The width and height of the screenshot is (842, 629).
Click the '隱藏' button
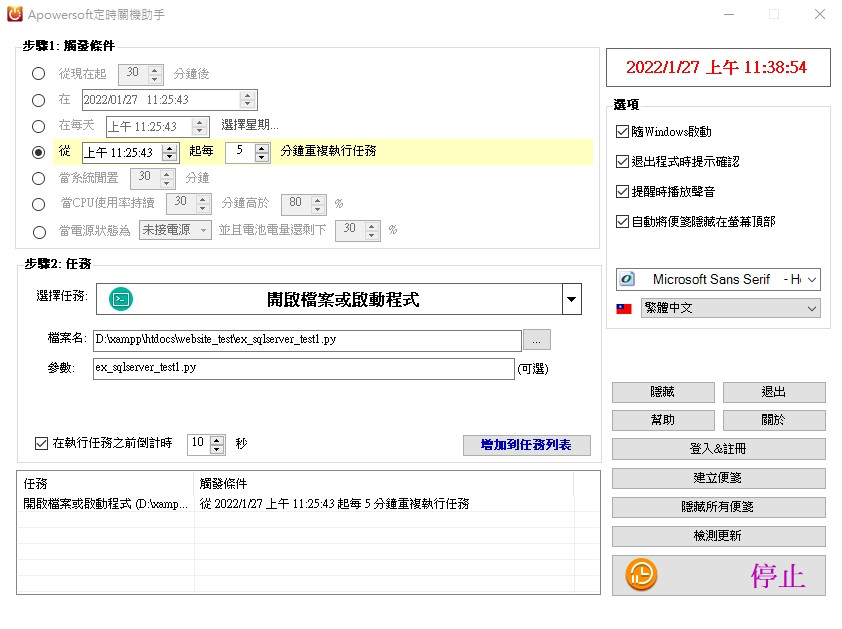coord(663,392)
